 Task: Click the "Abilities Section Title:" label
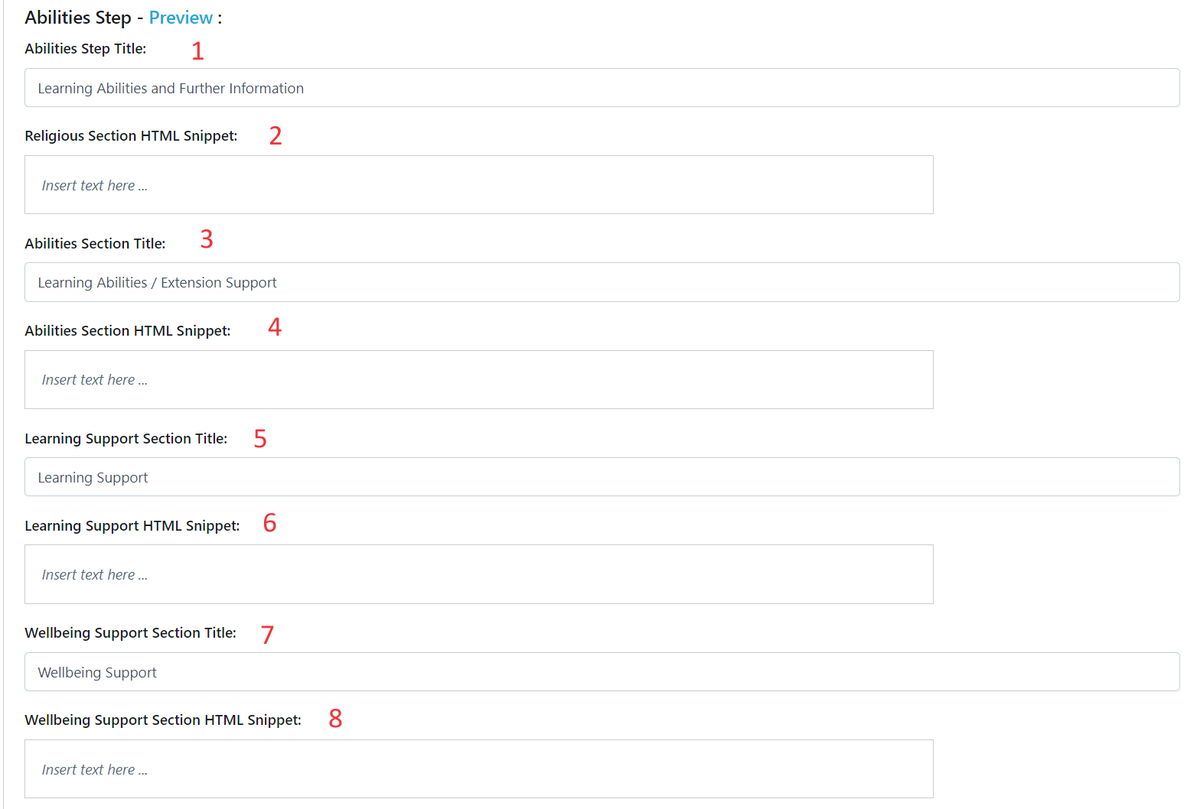(x=95, y=243)
